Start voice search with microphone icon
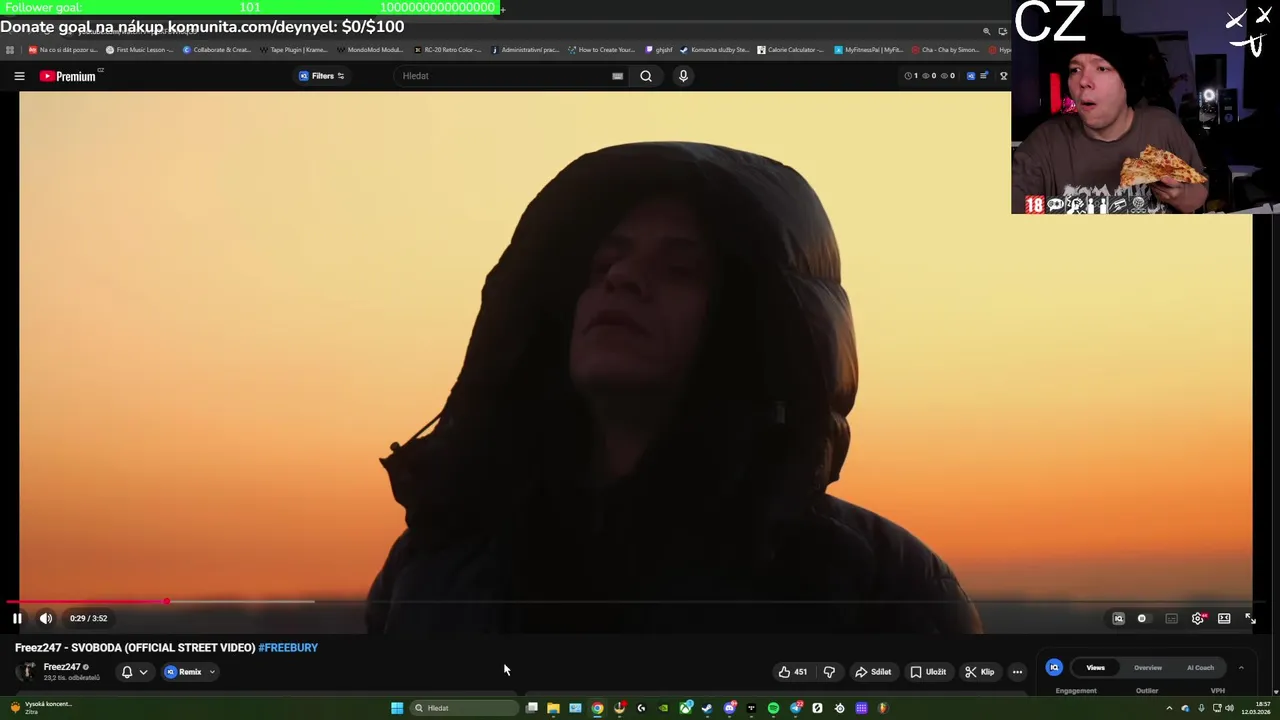The height and width of the screenshot is (720, 1280). [x=683, y=76]
